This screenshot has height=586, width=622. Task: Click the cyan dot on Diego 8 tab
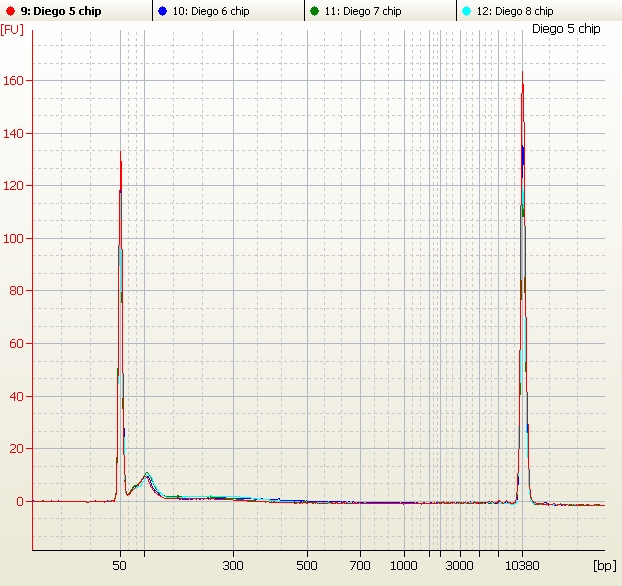[x=467, y=11]
